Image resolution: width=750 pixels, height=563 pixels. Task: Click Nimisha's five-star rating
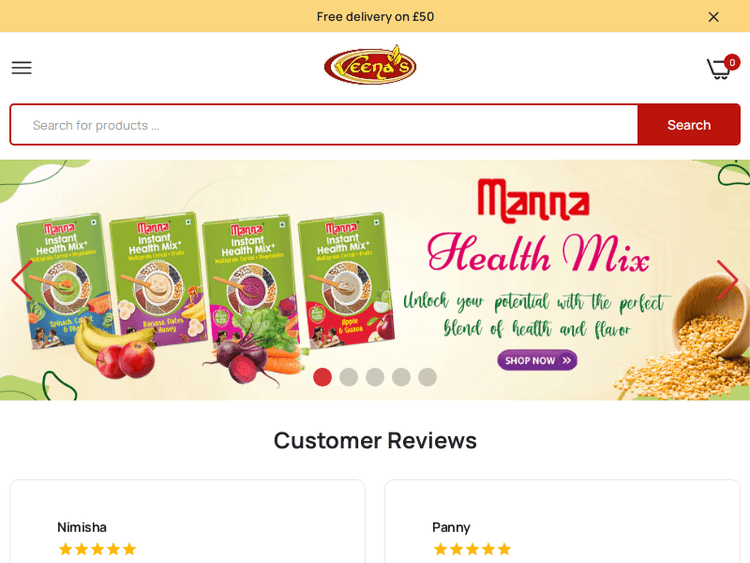coord(97,549)
